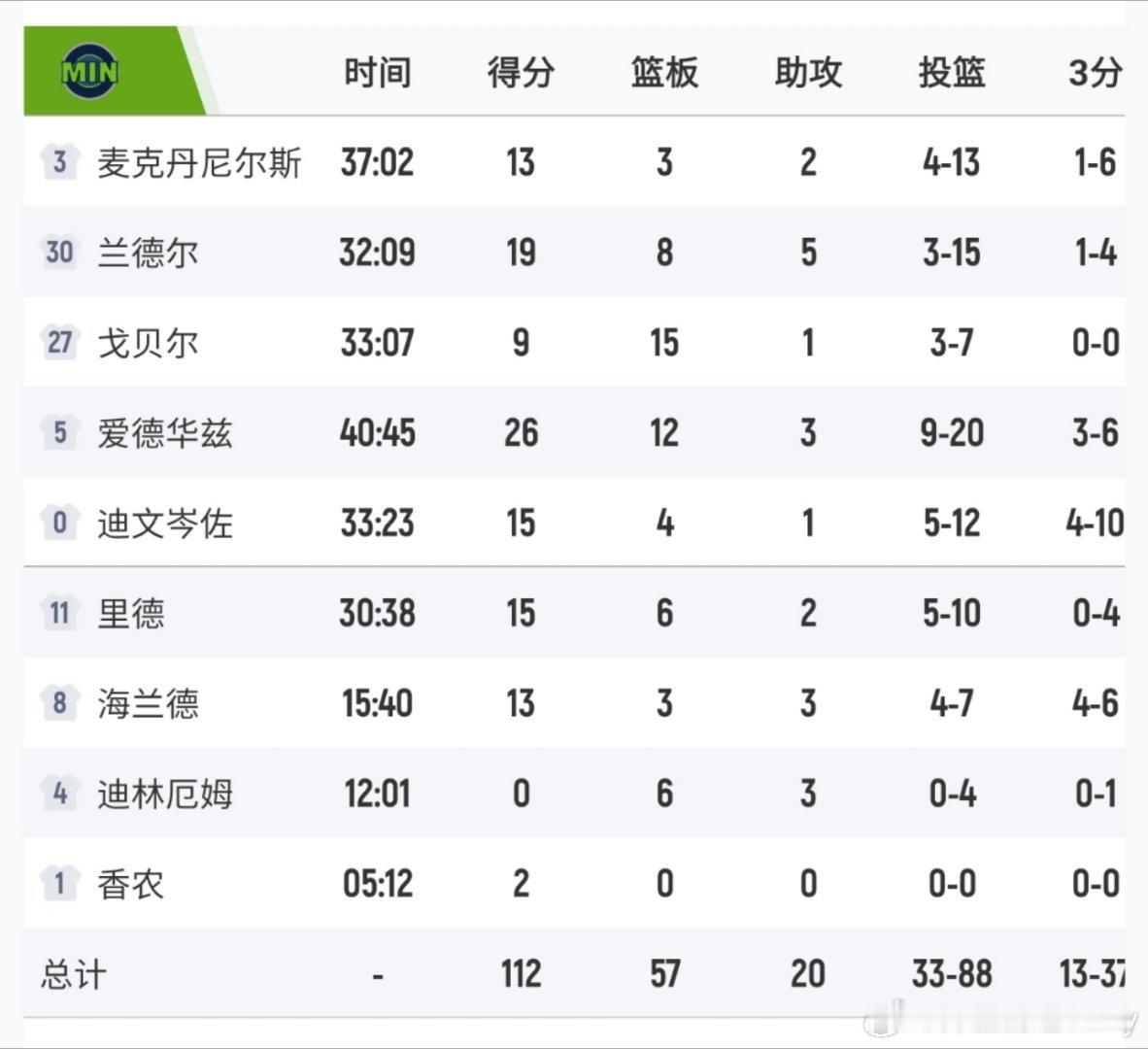Click jersey number 5 icon for 爱德华兹

click(x=59, y=432)
